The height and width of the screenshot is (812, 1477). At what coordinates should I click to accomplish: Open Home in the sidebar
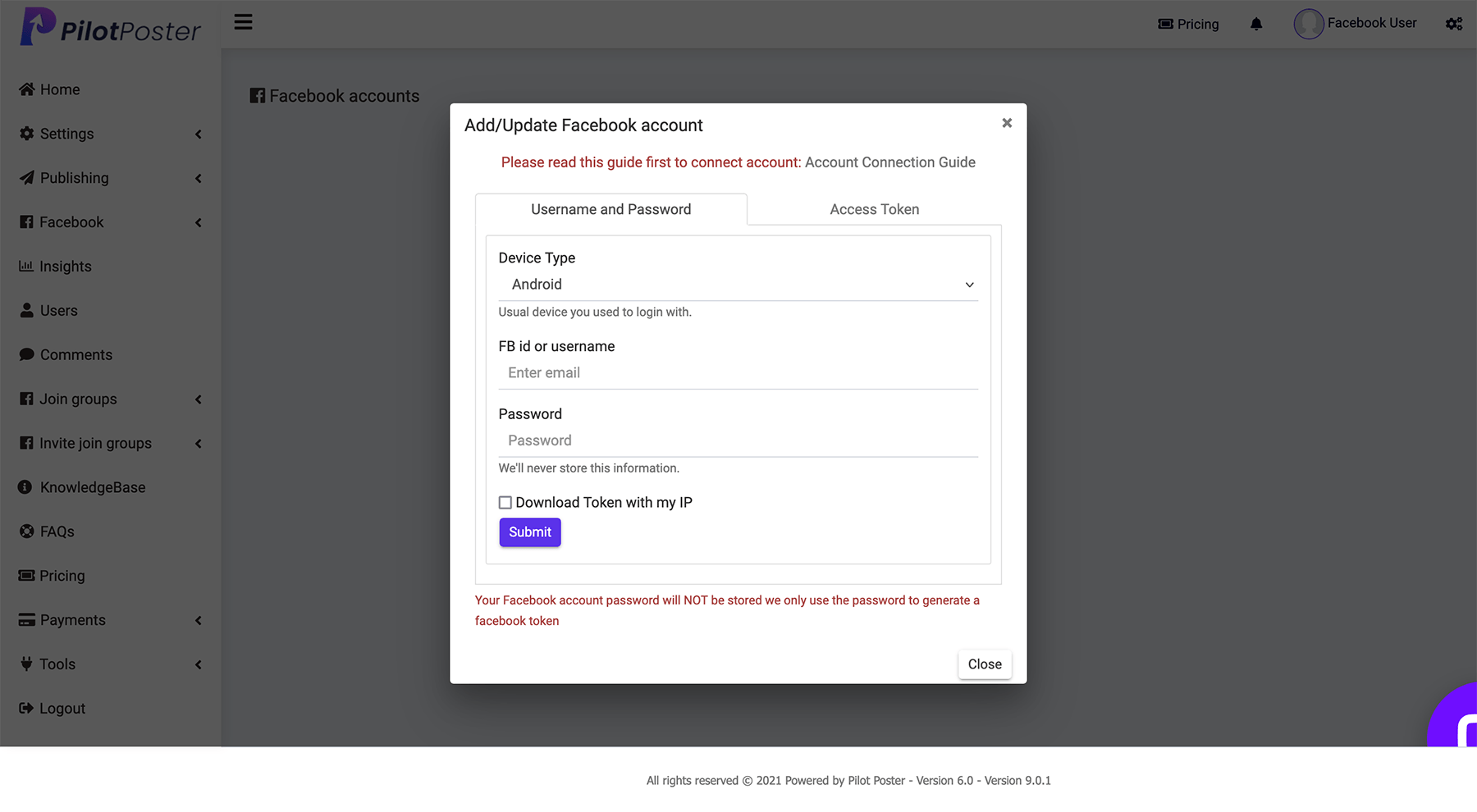(60, 89)
